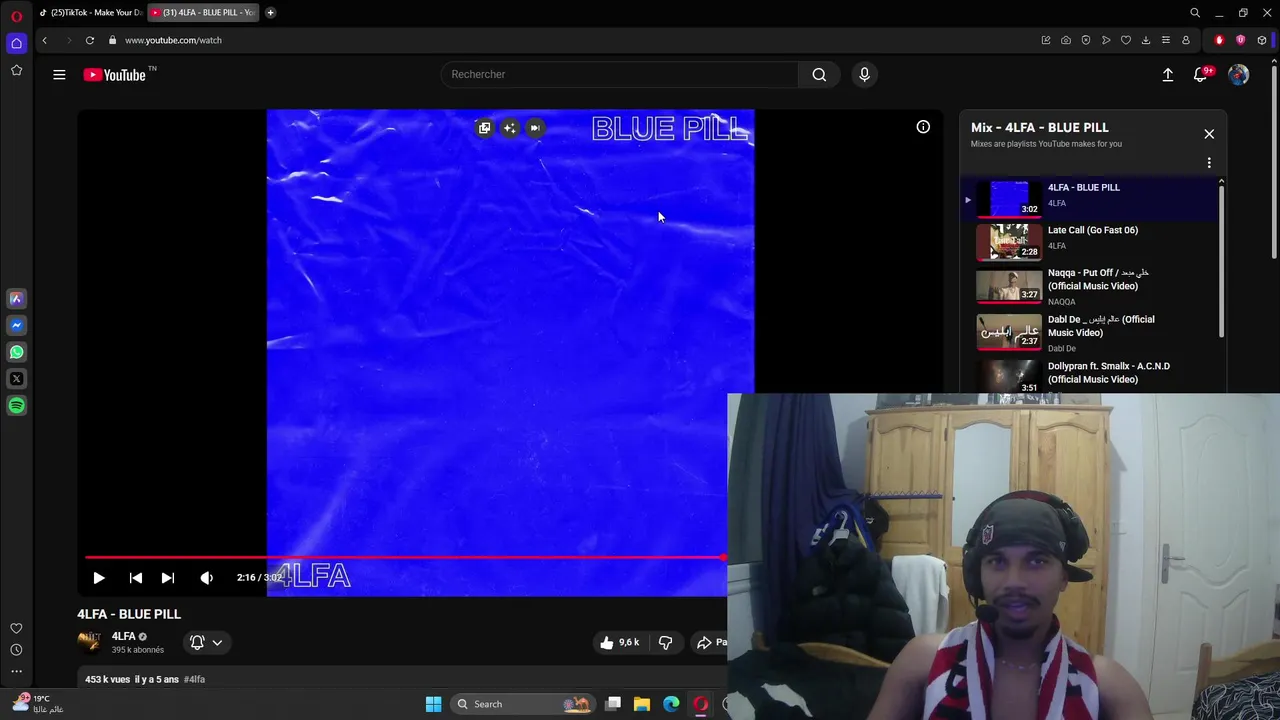The height and width of the screenshot is (720, 1280).
Task: Open Opera easy setup menu icon
Action: [x=1166, y=40]
